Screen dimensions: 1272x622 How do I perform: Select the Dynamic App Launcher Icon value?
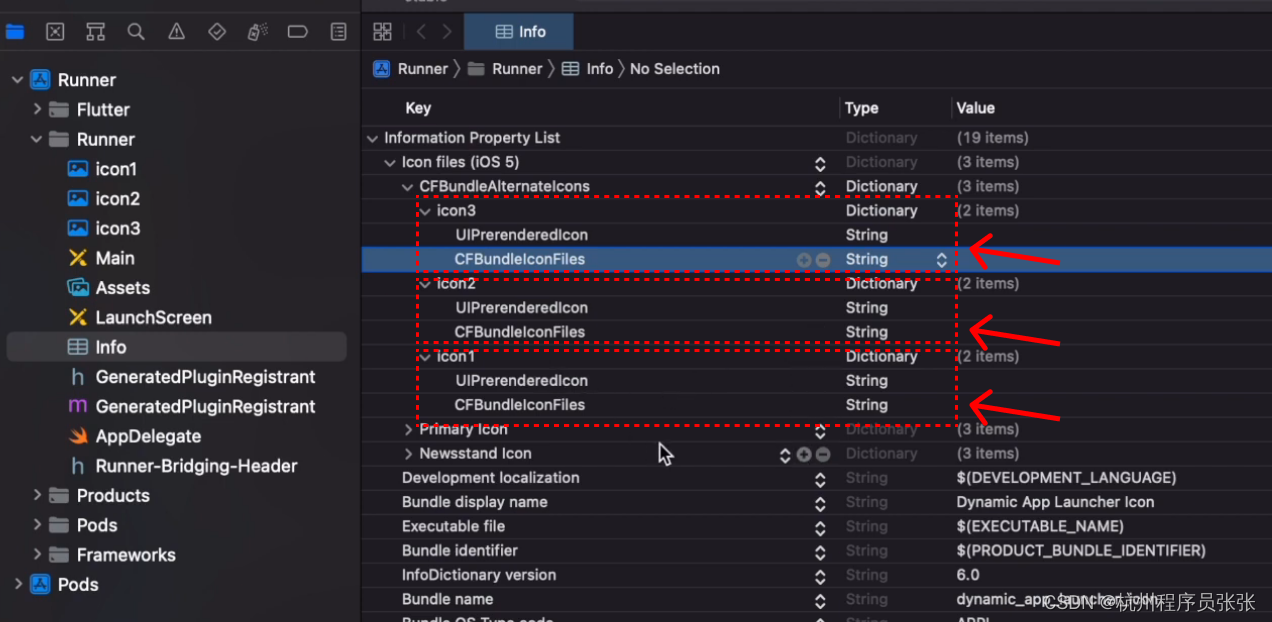click(1055, 502)
